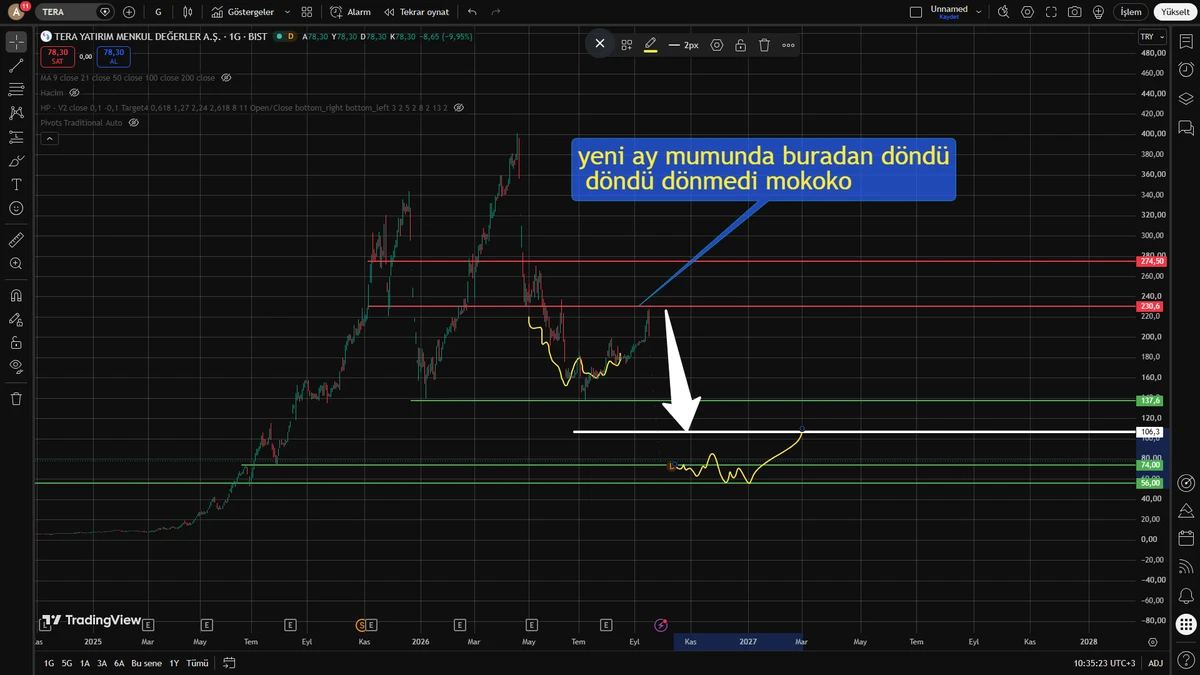Toggle magnet mode in left sidebar
1200x675 pixels.
(x=16, y=296)
